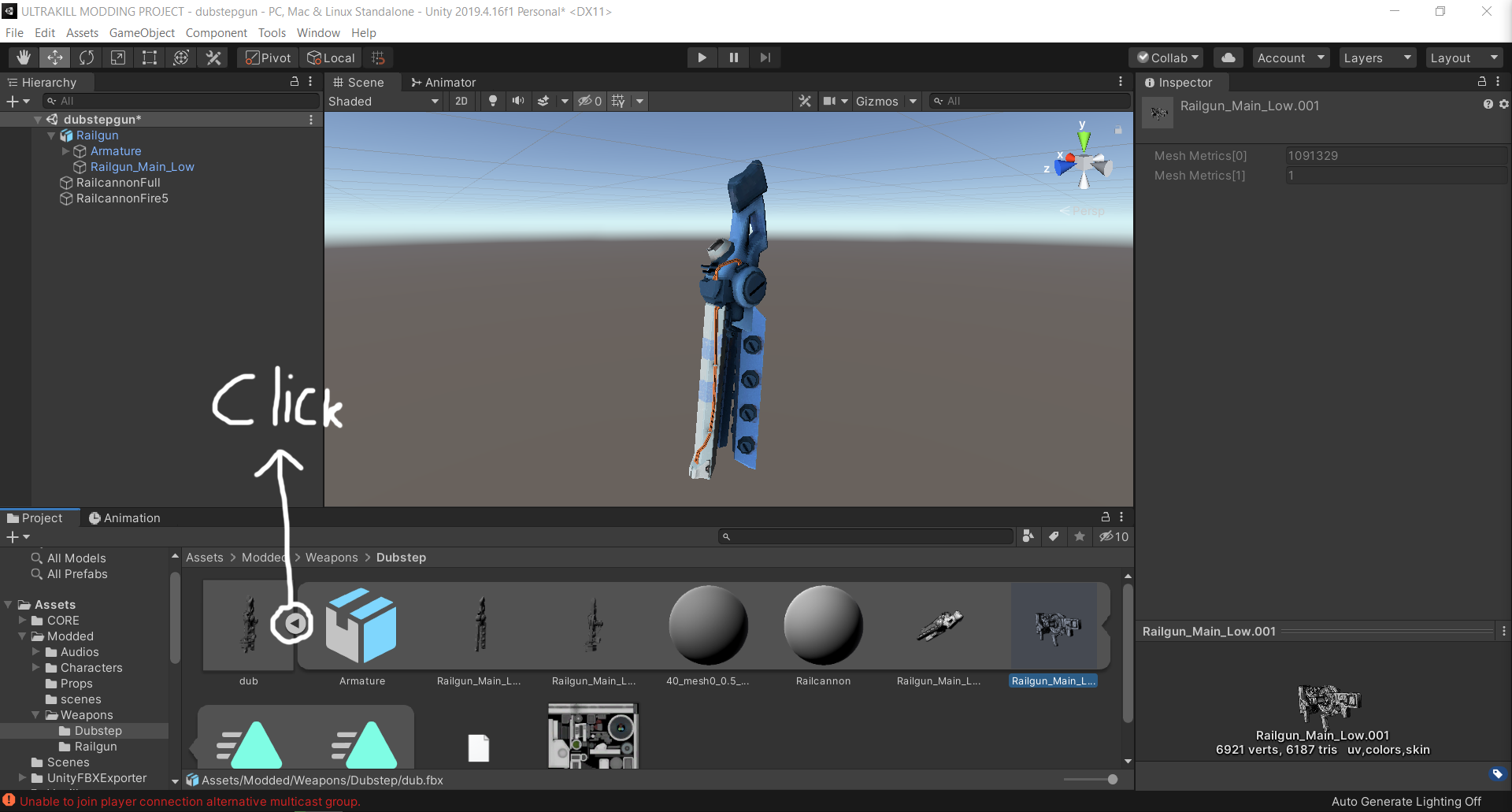The height and width of the screenshot is (812, 1512).
Task: Toggle Local/Global handle rotation
Action: [332, 57]
